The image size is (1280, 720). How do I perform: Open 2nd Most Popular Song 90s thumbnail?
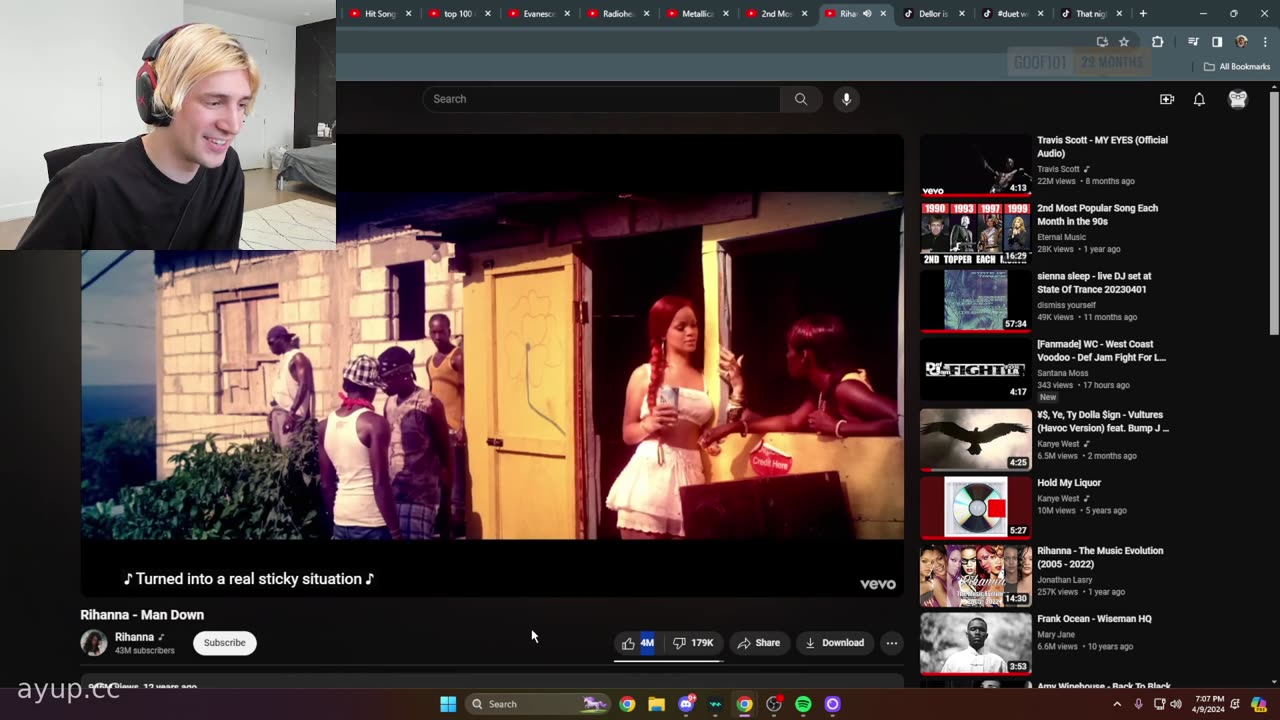point(975,233)
